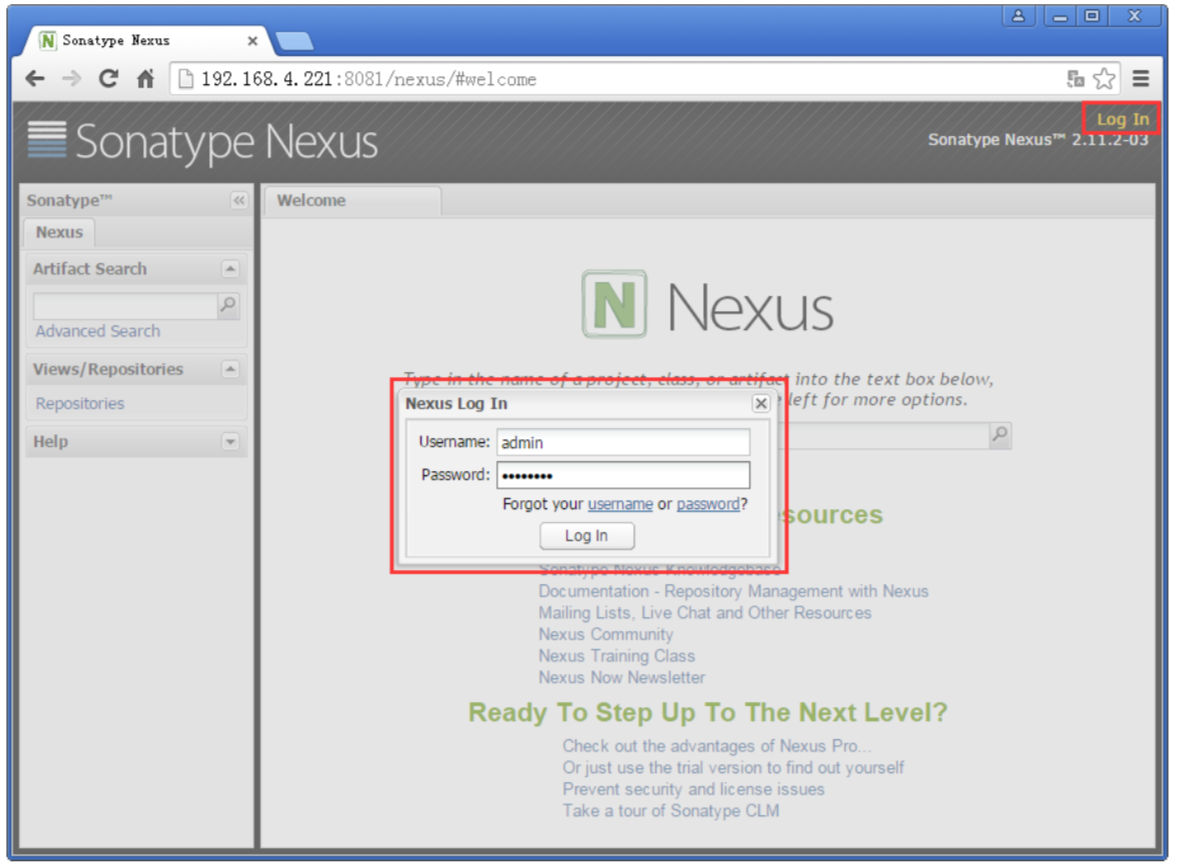The height and width of the screenshot is (866, 1178).
Task: Click the browser Back arrow
Action: (x=35, y=78)
